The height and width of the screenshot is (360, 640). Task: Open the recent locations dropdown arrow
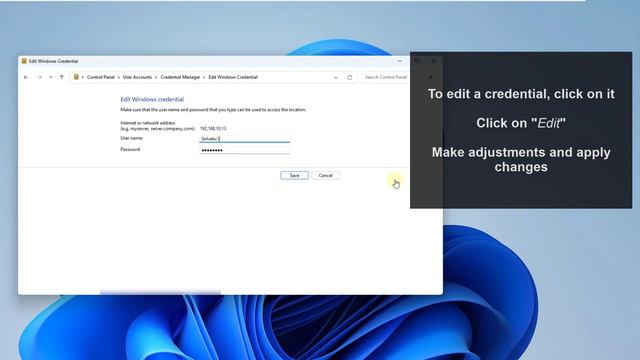pyautogui.click(x=51, y=77)
